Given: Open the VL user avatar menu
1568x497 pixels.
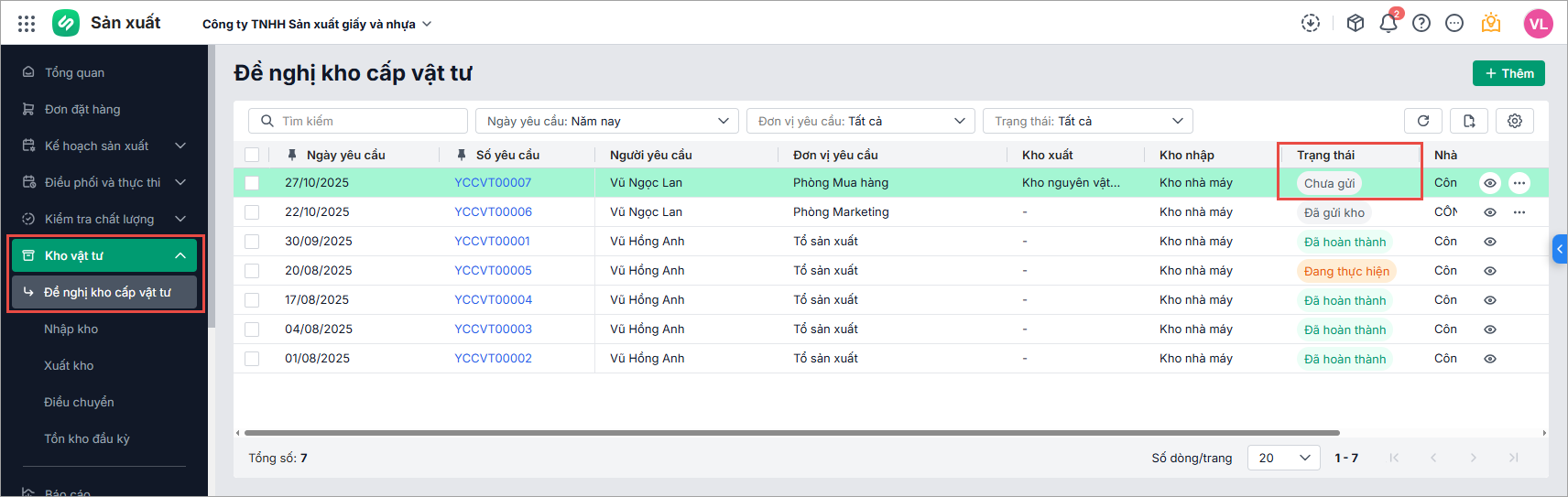Looking at the screenshot, I should coord(1538,24).
